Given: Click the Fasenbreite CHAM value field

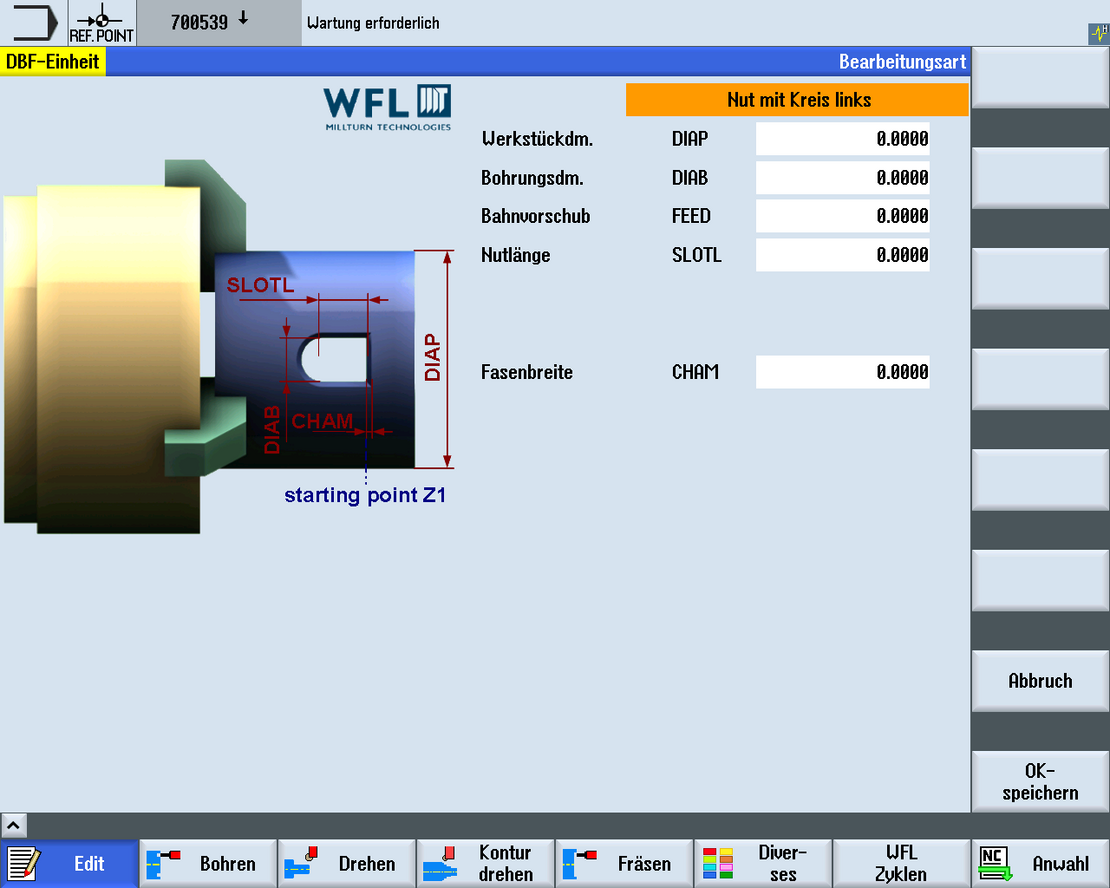Looking at the screenshot, I should coord(842,372).
